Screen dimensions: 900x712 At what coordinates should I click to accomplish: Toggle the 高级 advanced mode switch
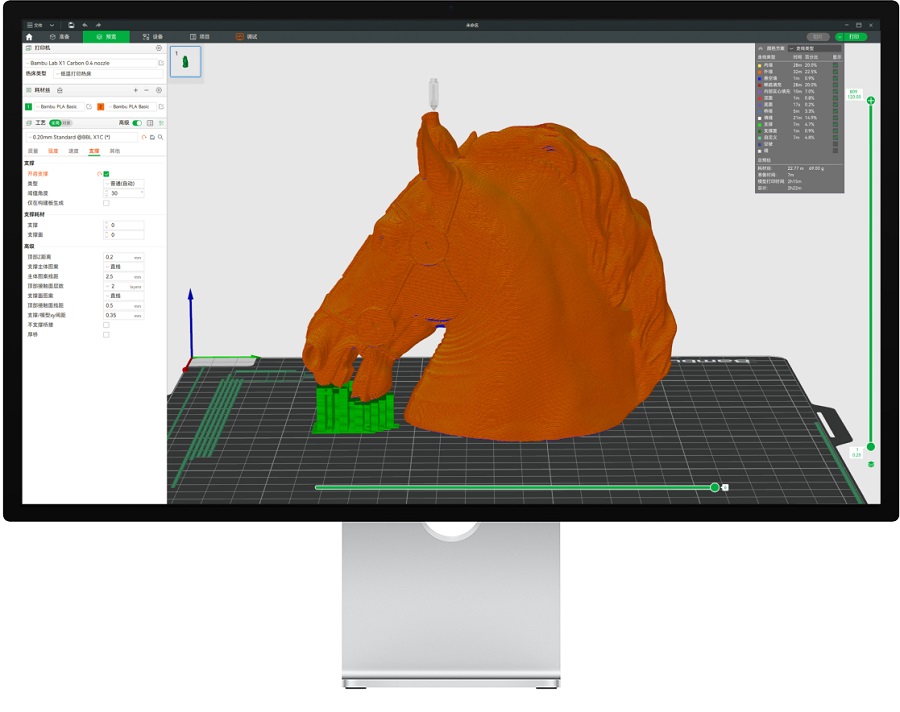pos(137,123)
